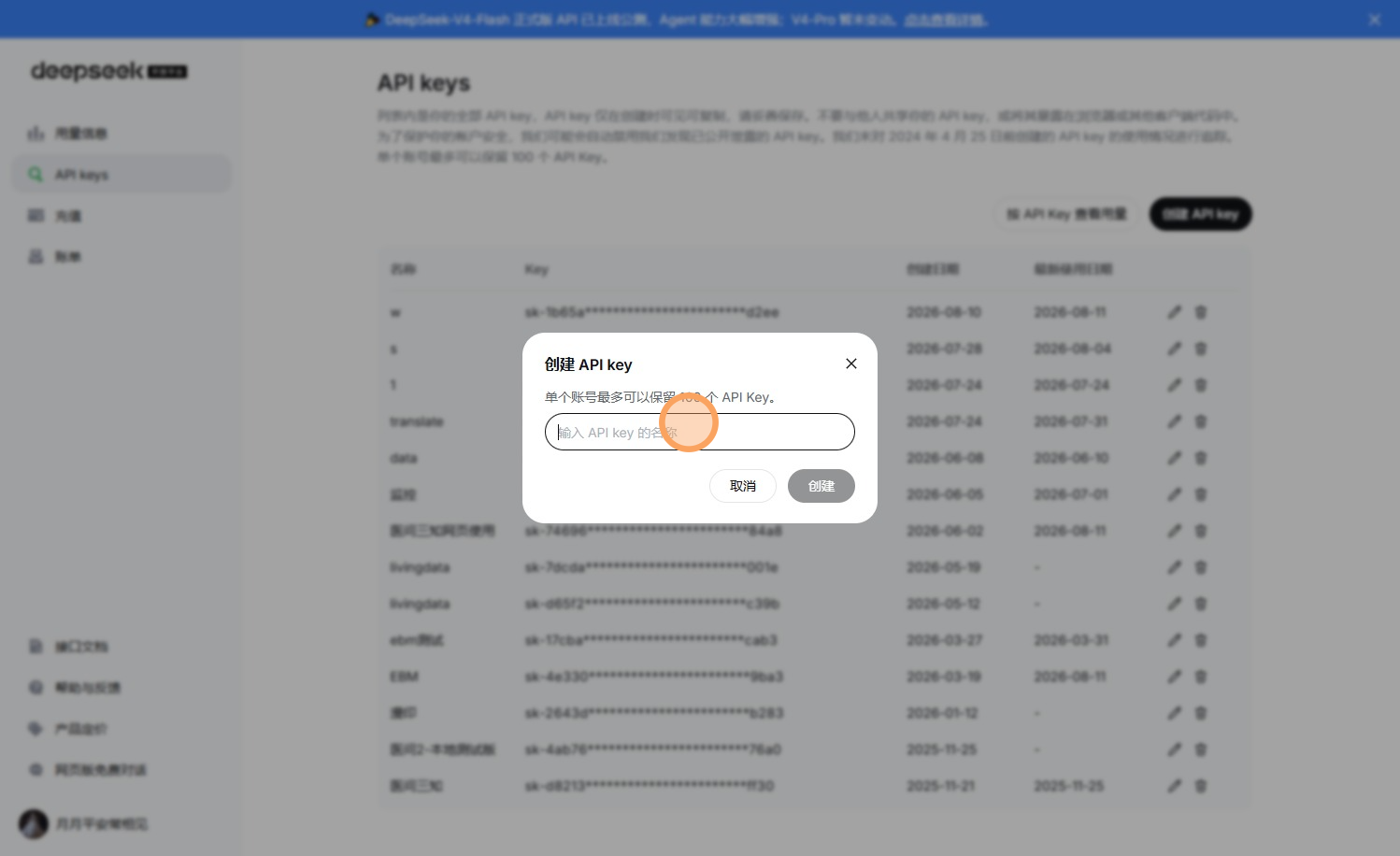This screenshot has width=1400, height=856.
Task: Edit the key named translate
Action: [1175, 421]
